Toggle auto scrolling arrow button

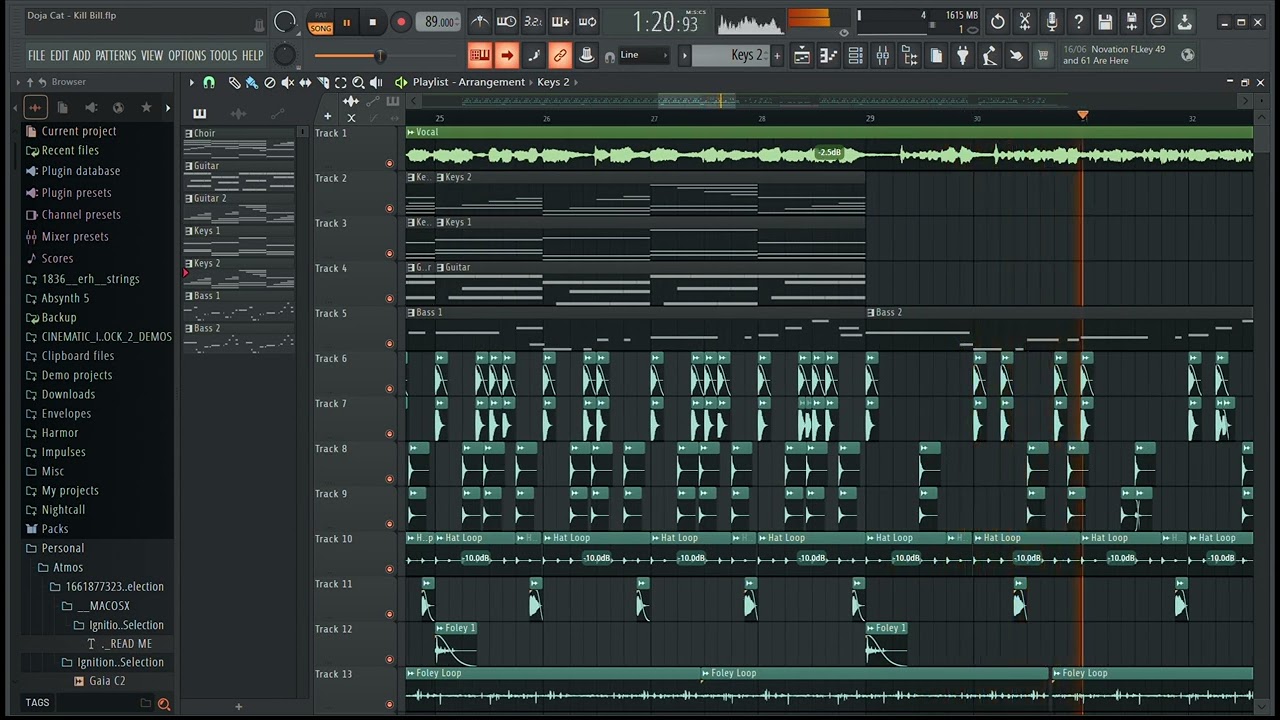pyautogui.click(x=507, y=55)
